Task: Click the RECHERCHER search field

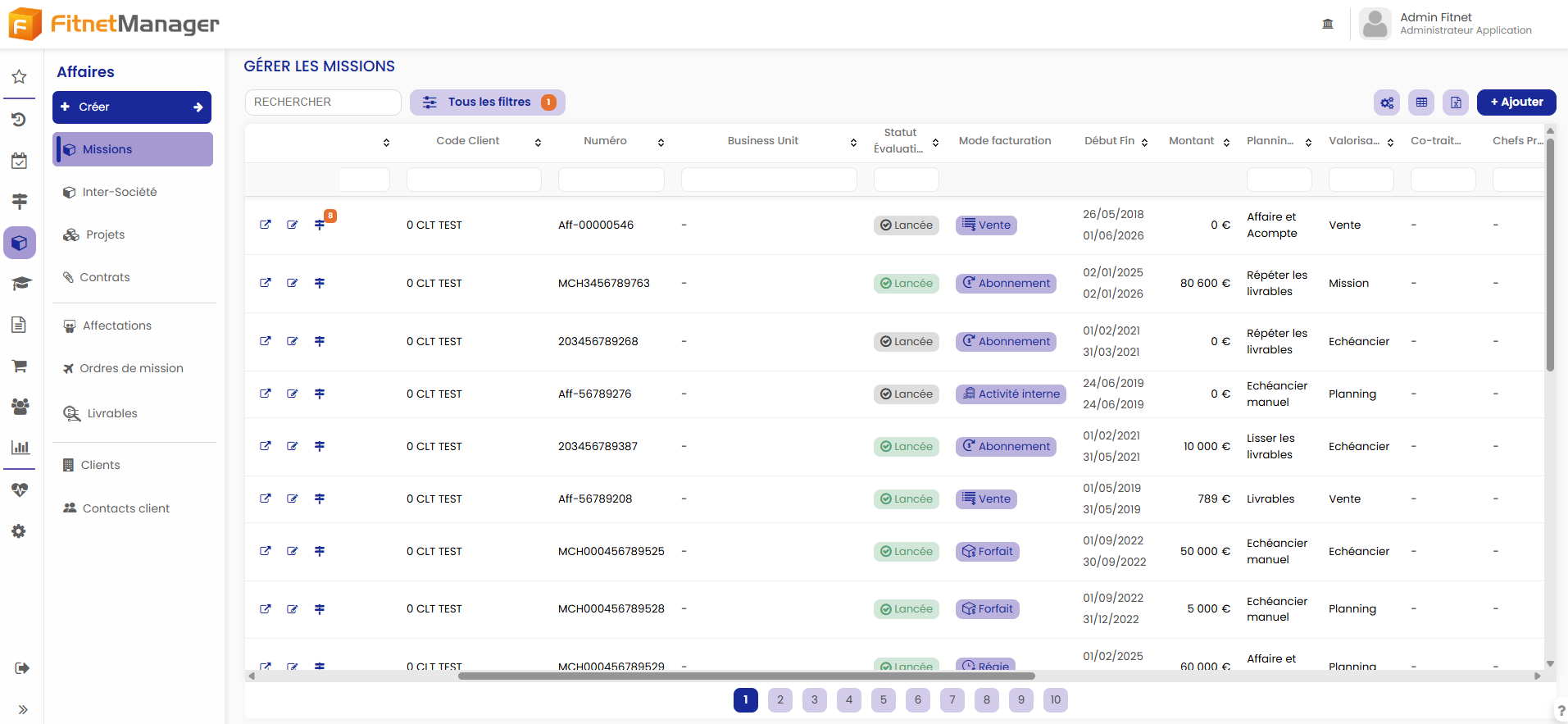Action: 323,102
